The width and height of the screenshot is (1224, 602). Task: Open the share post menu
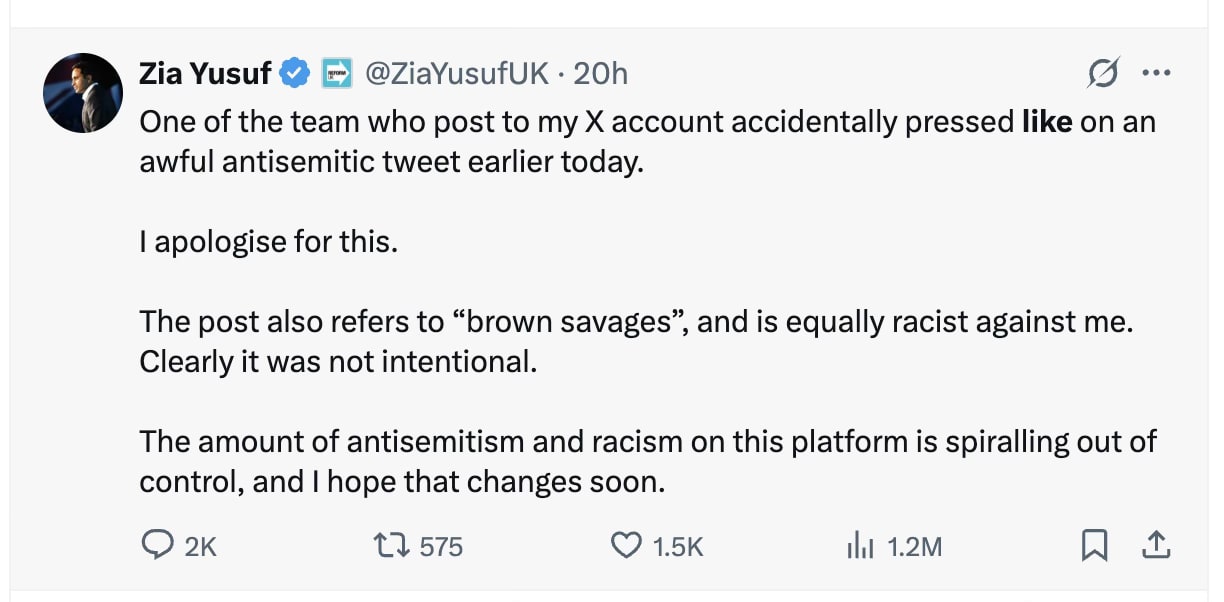(x=1155, y=545)
